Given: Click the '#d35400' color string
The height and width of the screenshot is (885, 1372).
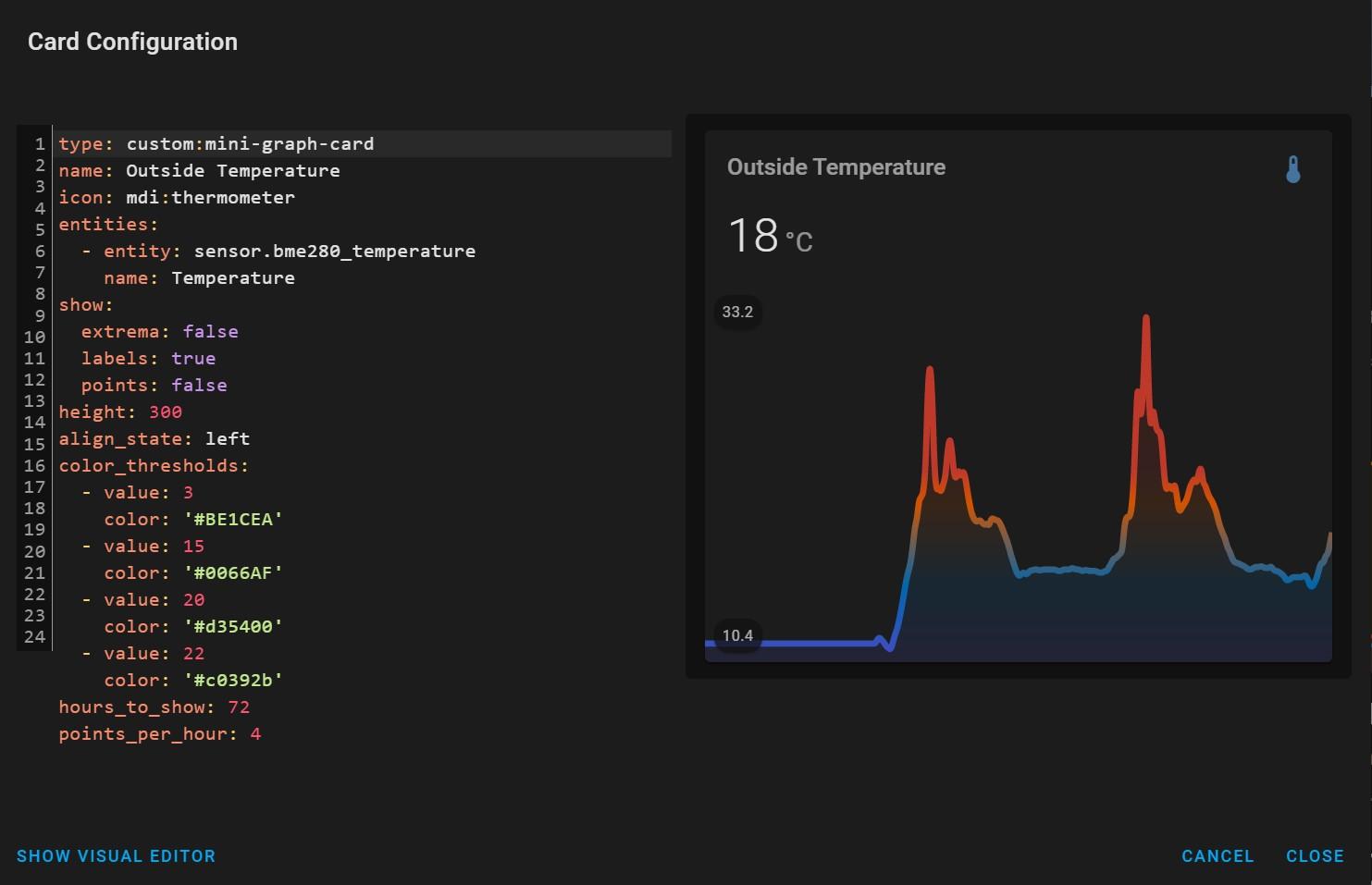Looking at the screenshot, I should 233,627.
